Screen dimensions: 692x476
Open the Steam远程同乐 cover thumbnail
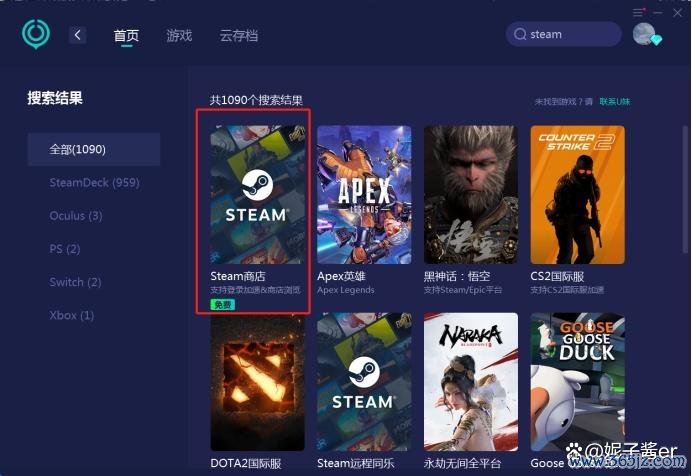tap(364, 382)
